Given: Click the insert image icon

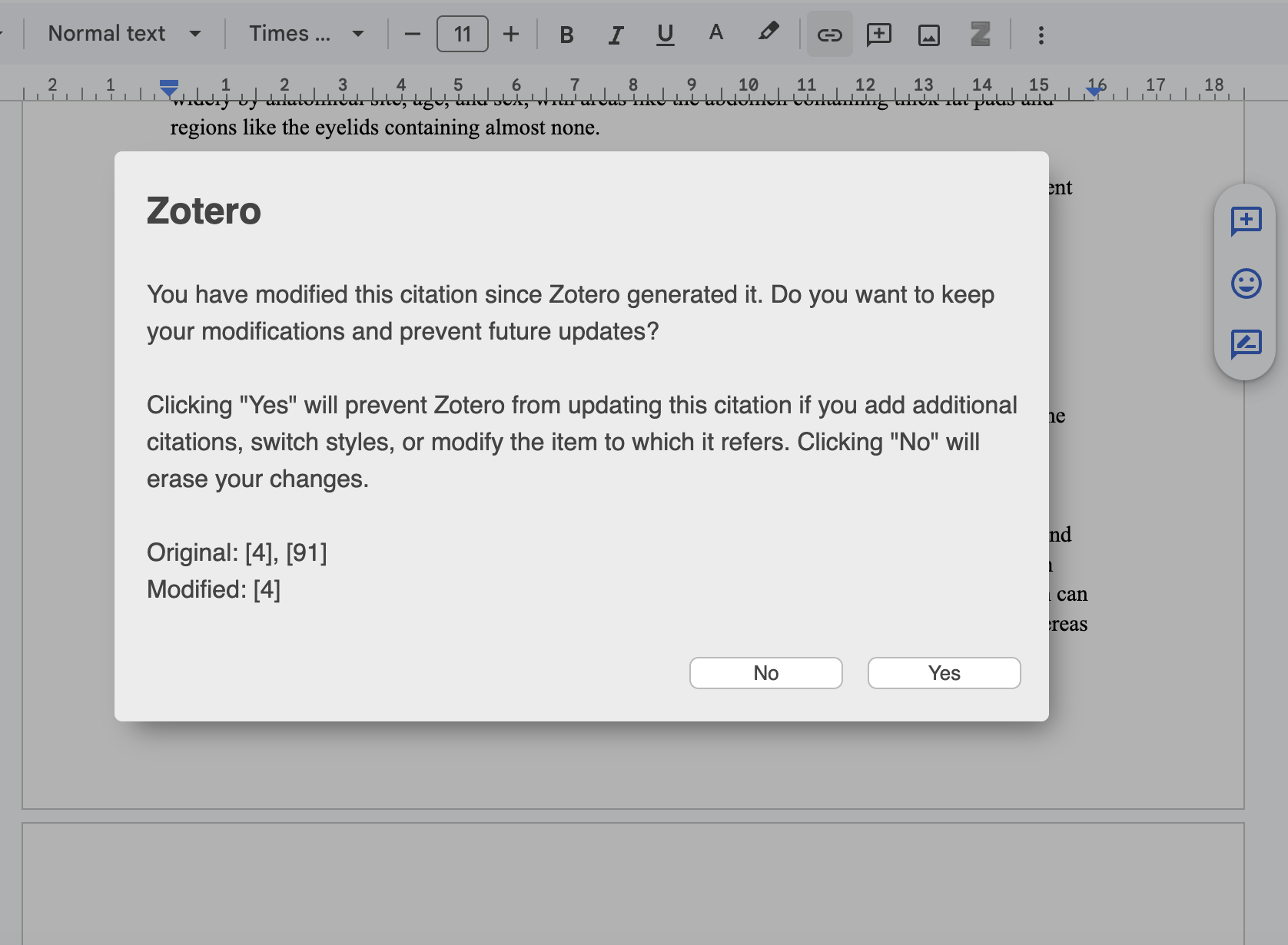Looking at the screenshot, I should point(929,35).
